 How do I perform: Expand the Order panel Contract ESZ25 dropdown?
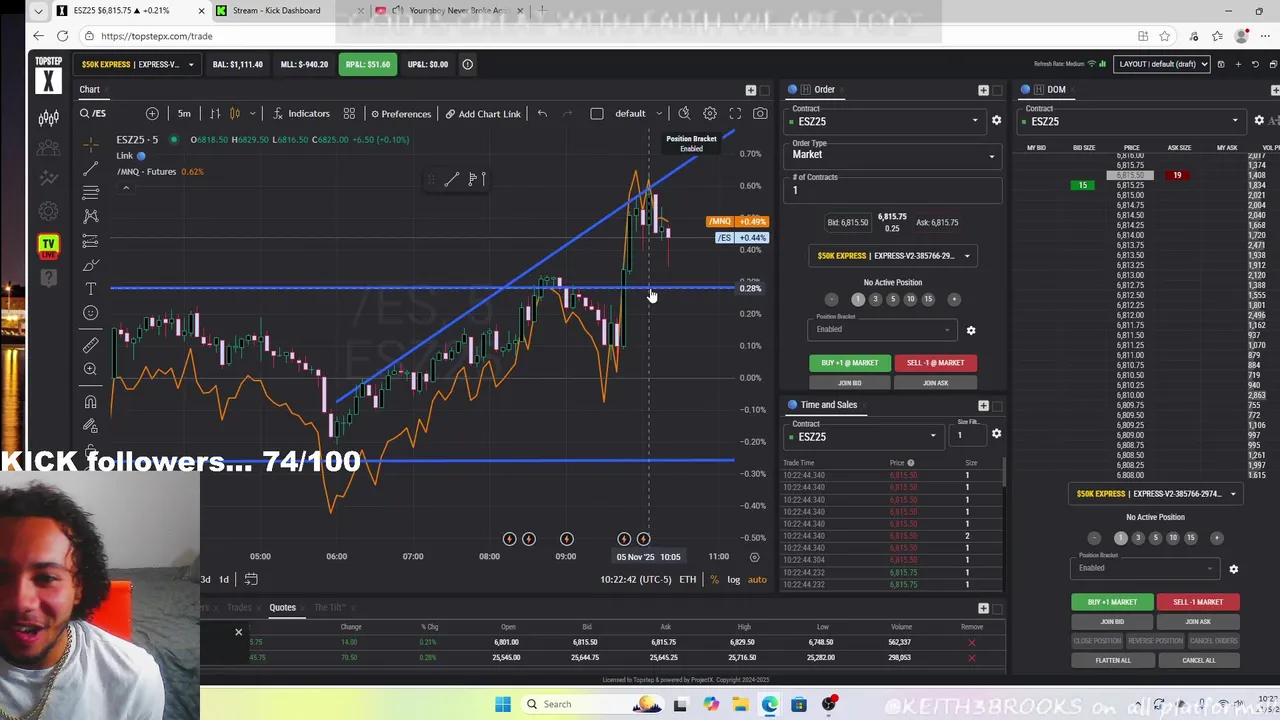[x=887, y=121]
